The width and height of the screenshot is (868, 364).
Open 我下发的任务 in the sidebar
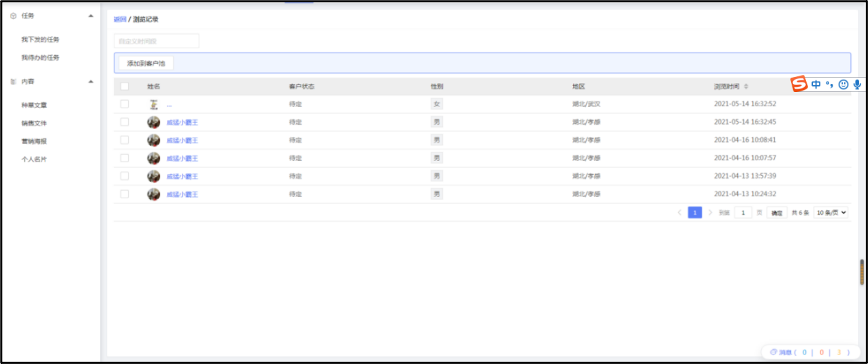(40, 39)
